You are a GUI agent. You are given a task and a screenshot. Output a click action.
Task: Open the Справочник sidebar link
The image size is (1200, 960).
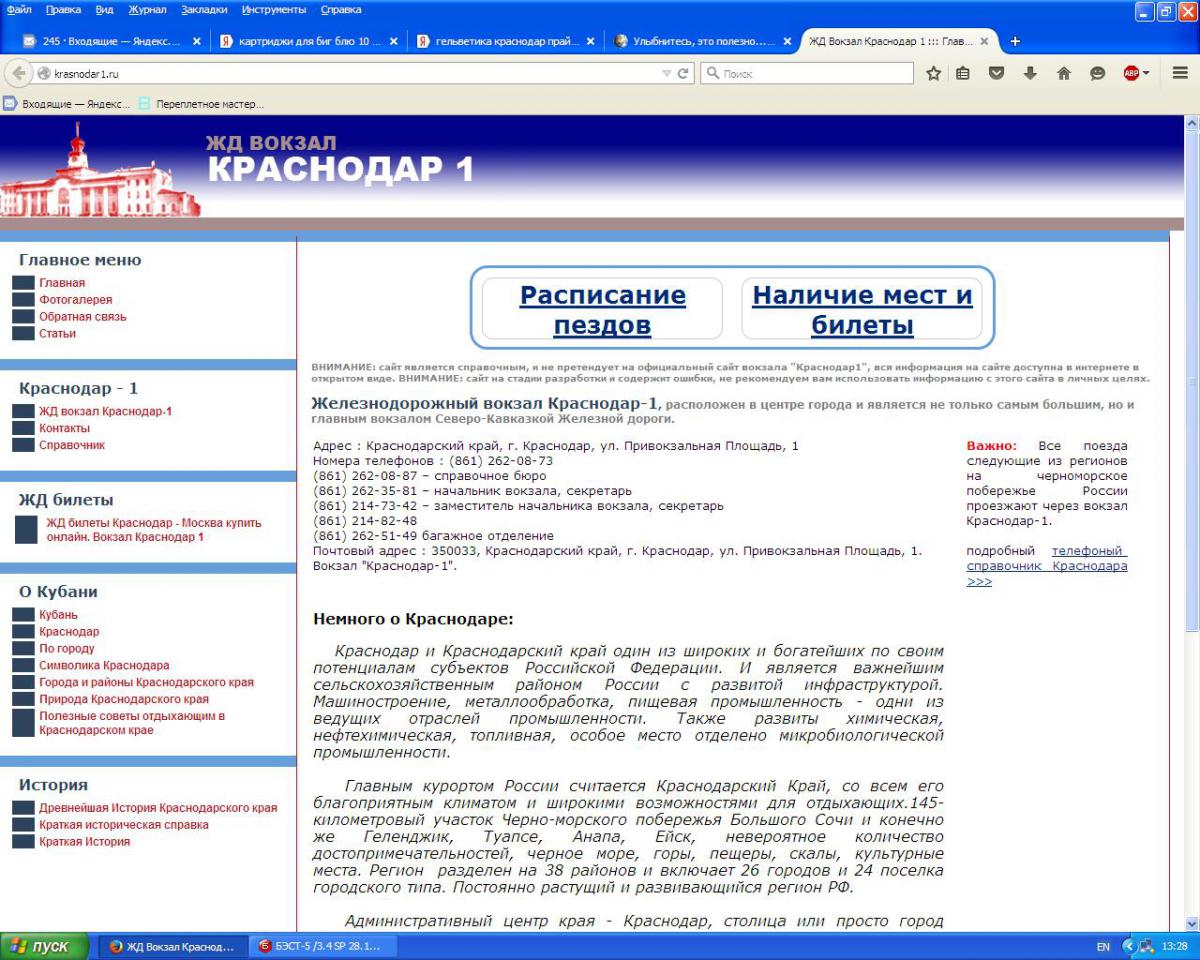tap(72, 445)
